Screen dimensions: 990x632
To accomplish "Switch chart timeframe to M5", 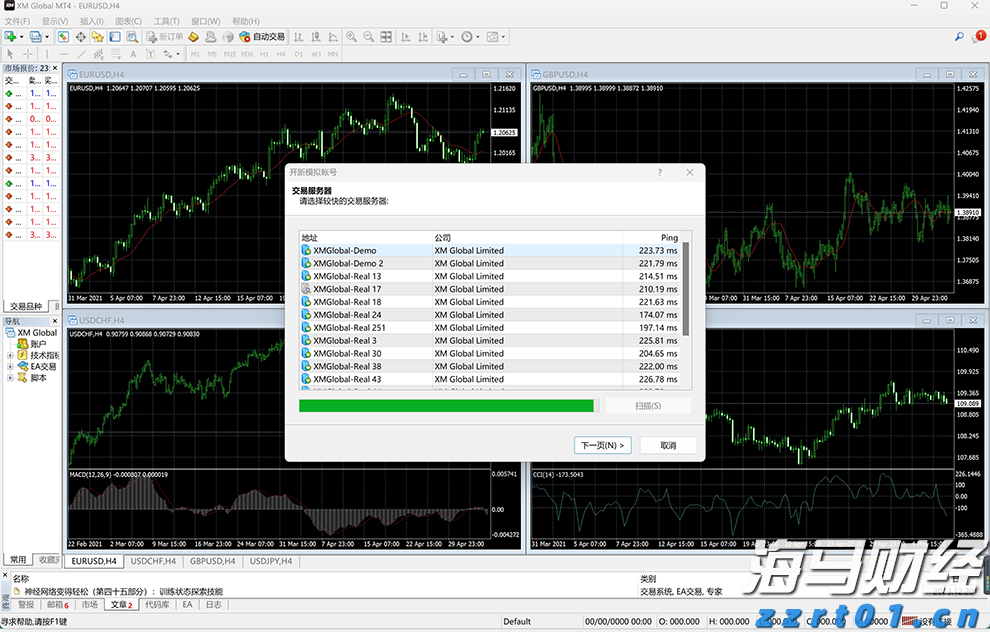I will click(210, 54).
